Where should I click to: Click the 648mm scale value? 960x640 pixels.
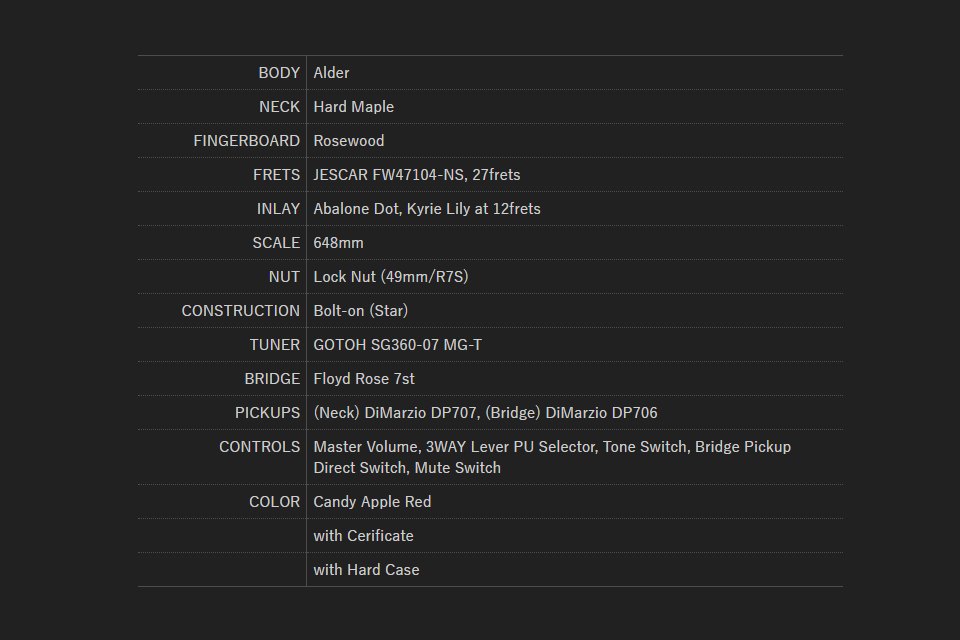point(338,243)
